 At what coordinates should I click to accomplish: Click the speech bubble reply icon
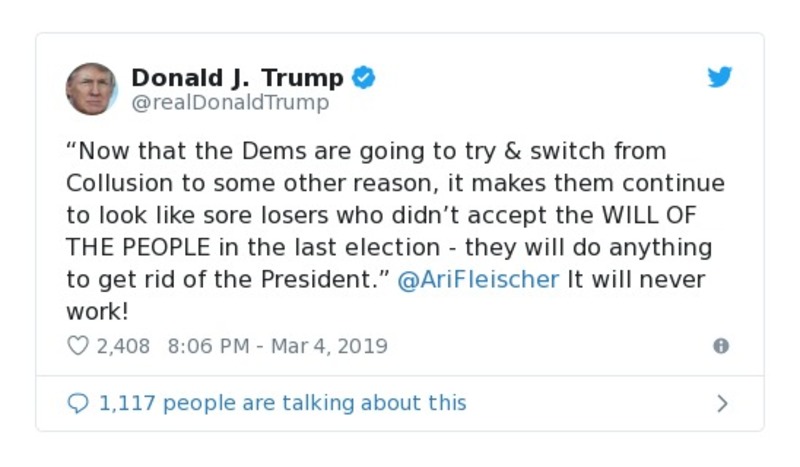tap(78, 403)
